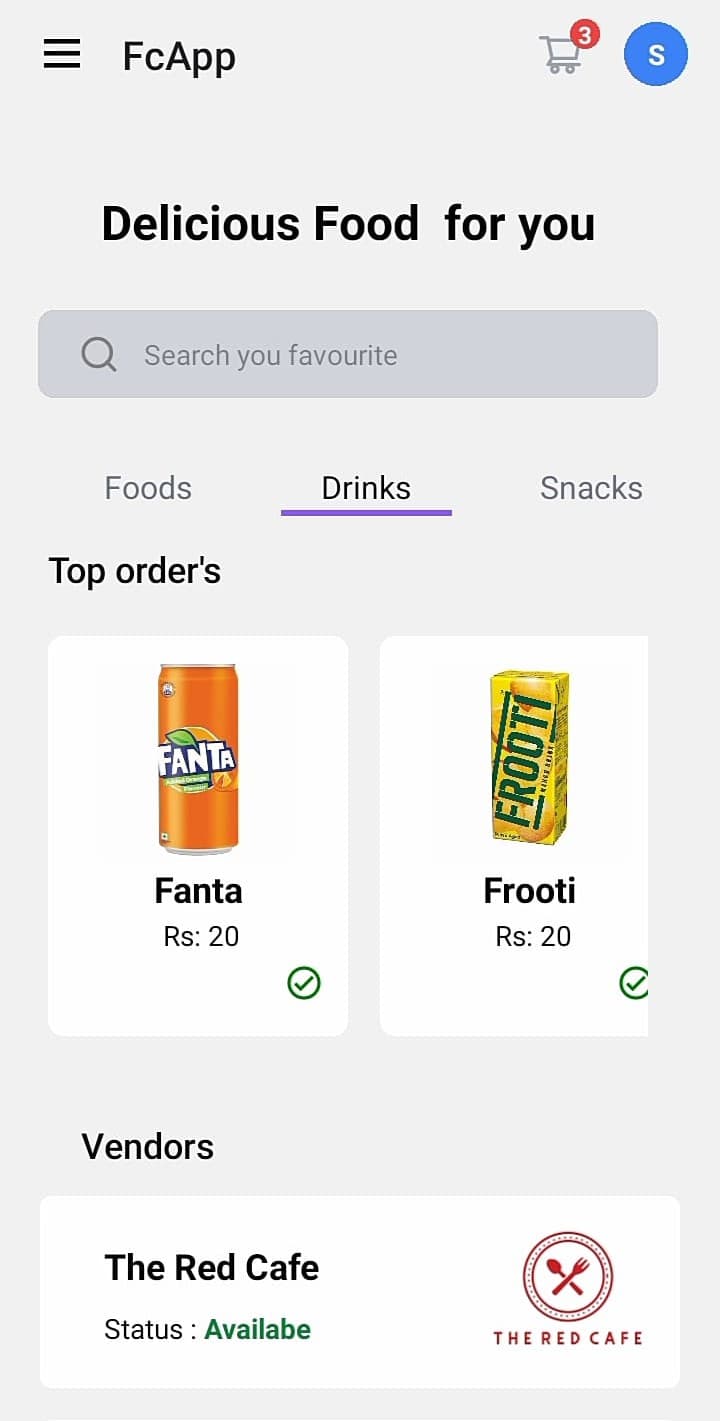Click the green Availabe status text
Screen dimensions: 720x1421
[258, 1330]
